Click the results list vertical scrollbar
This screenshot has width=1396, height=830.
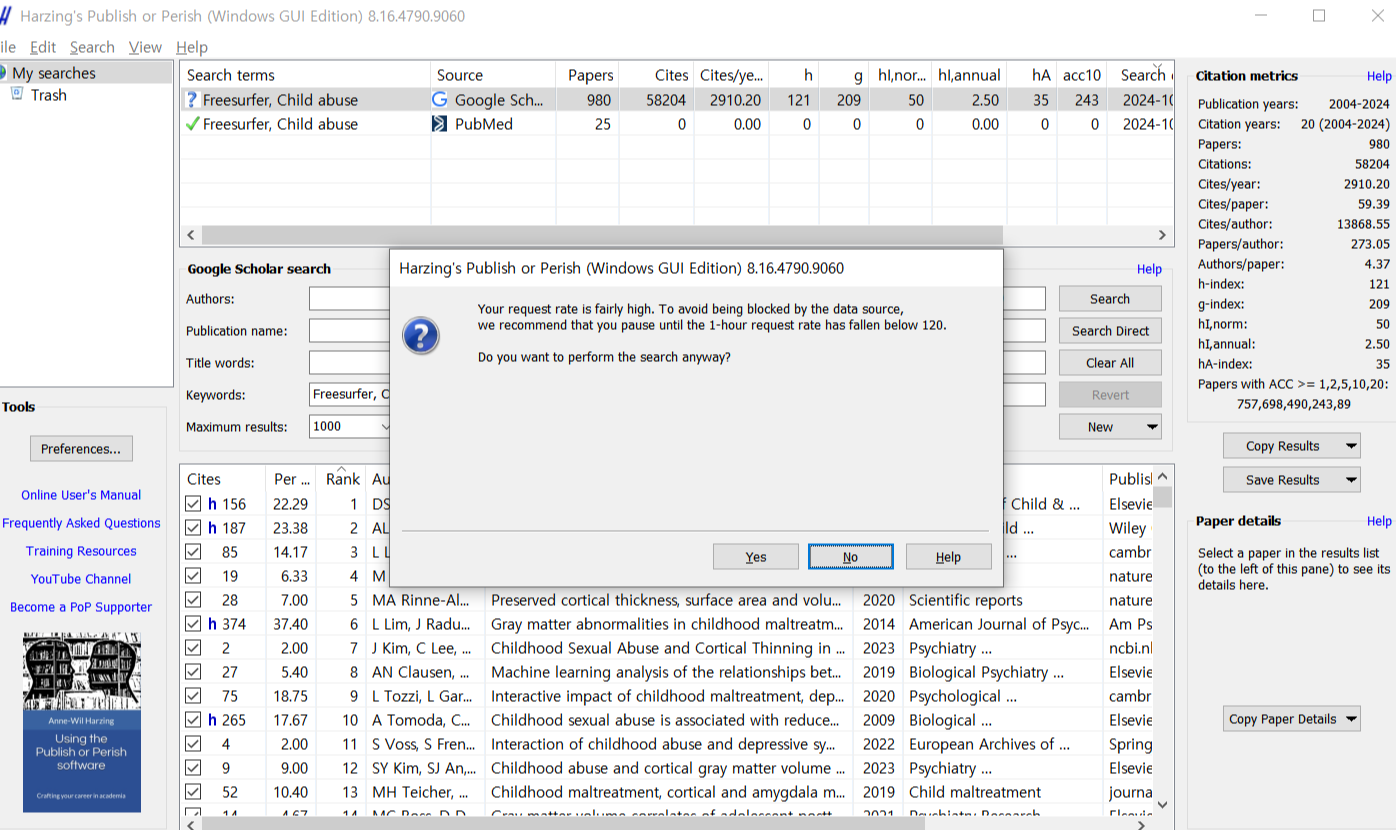pos(1162,497)
